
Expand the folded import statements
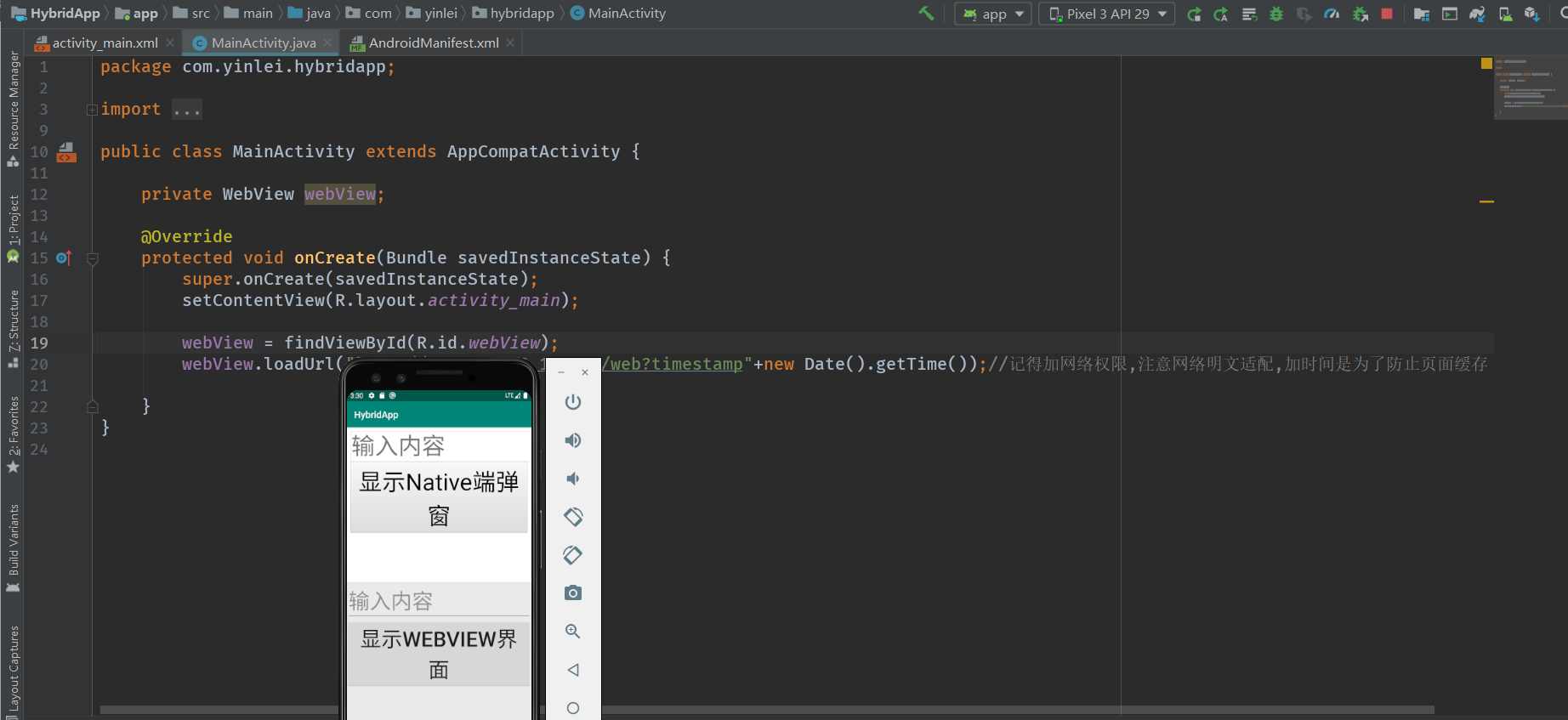click(x=92, y=110)
